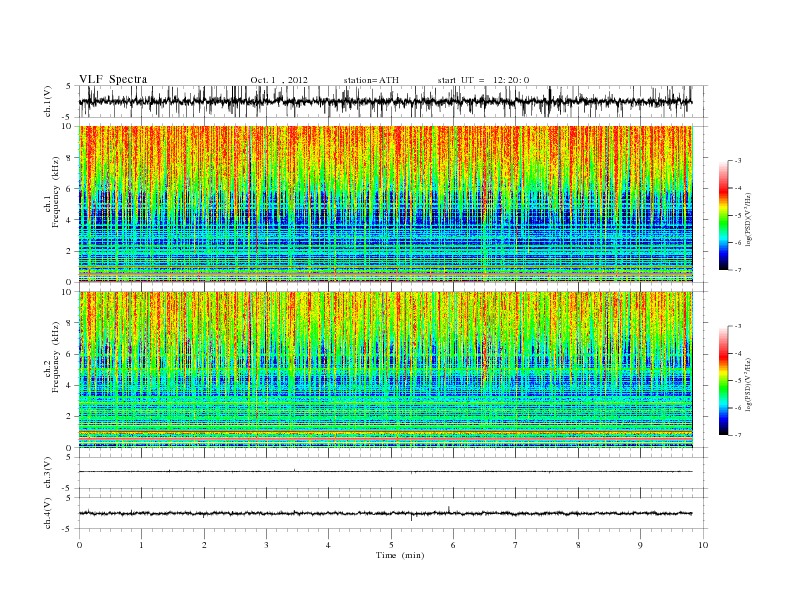Click the '9' tick on the time axis

tap(640, 545)
